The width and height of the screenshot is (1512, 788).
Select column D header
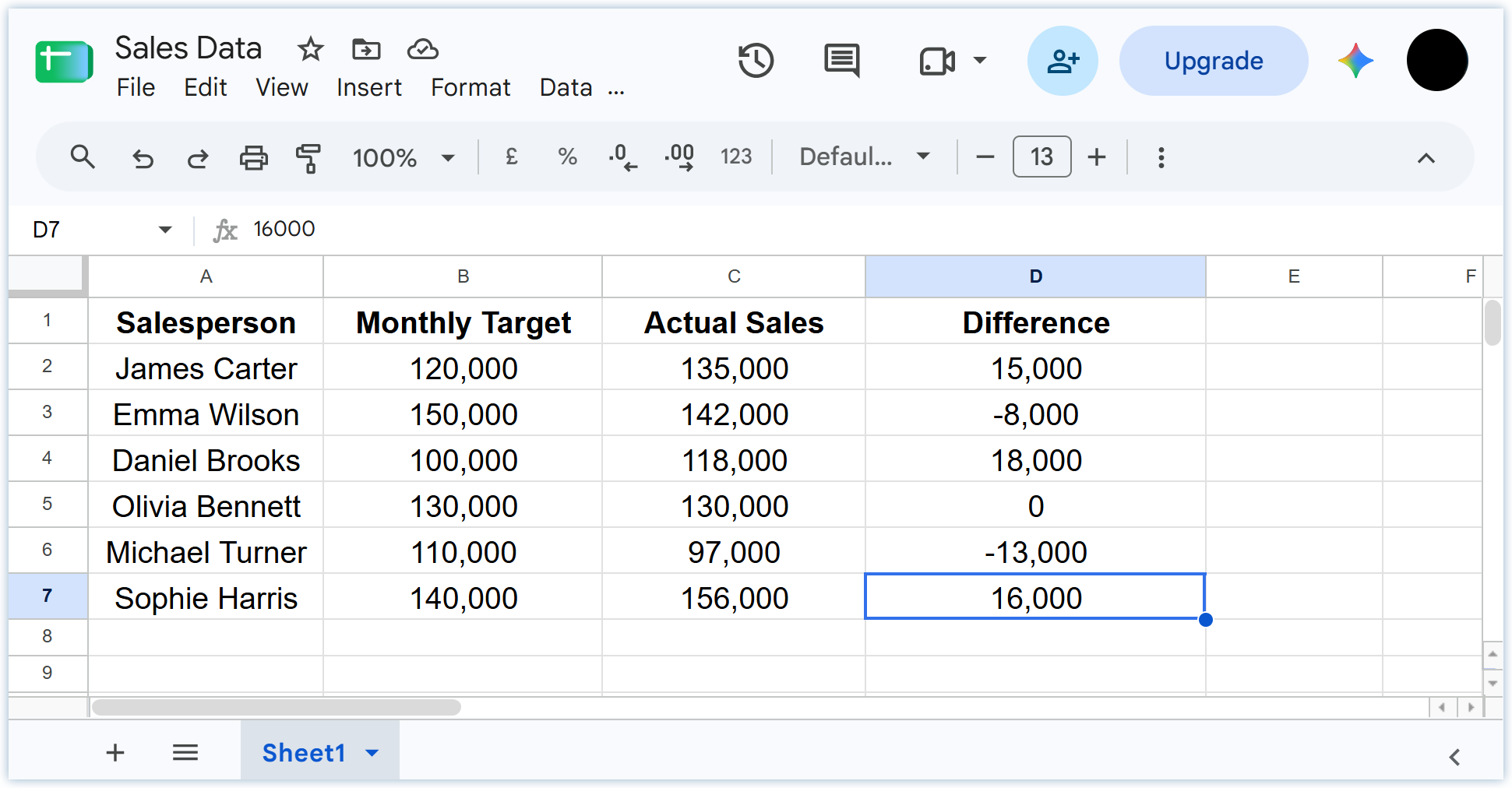coord(1035,276)
